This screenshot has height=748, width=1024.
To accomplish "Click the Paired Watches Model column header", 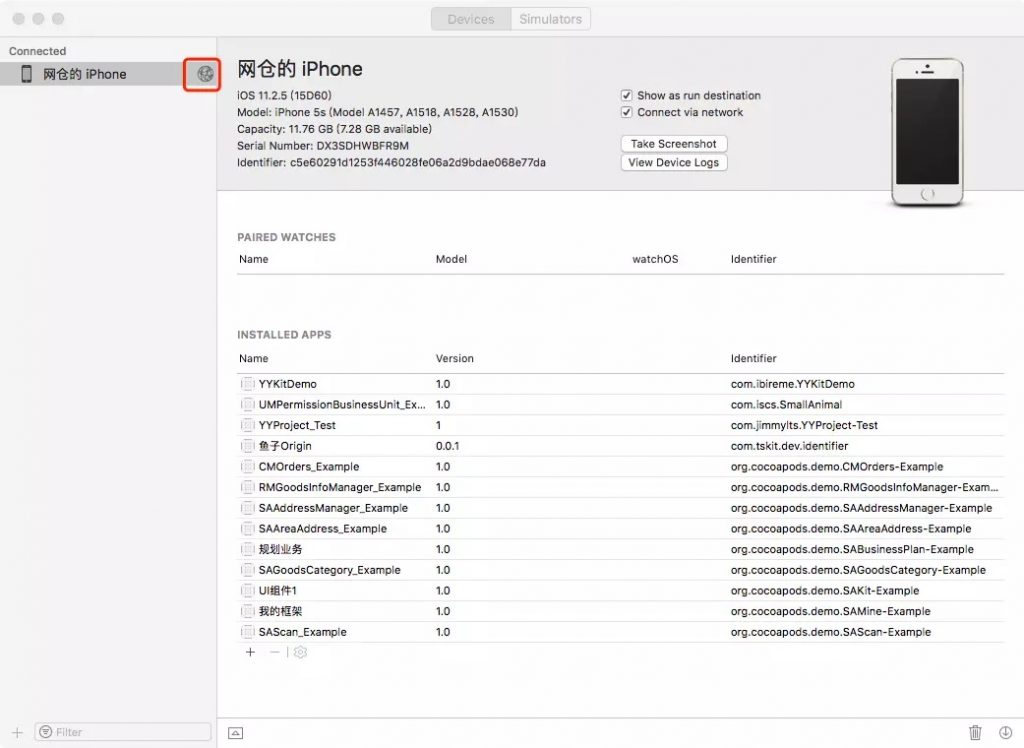I will 451,259.
